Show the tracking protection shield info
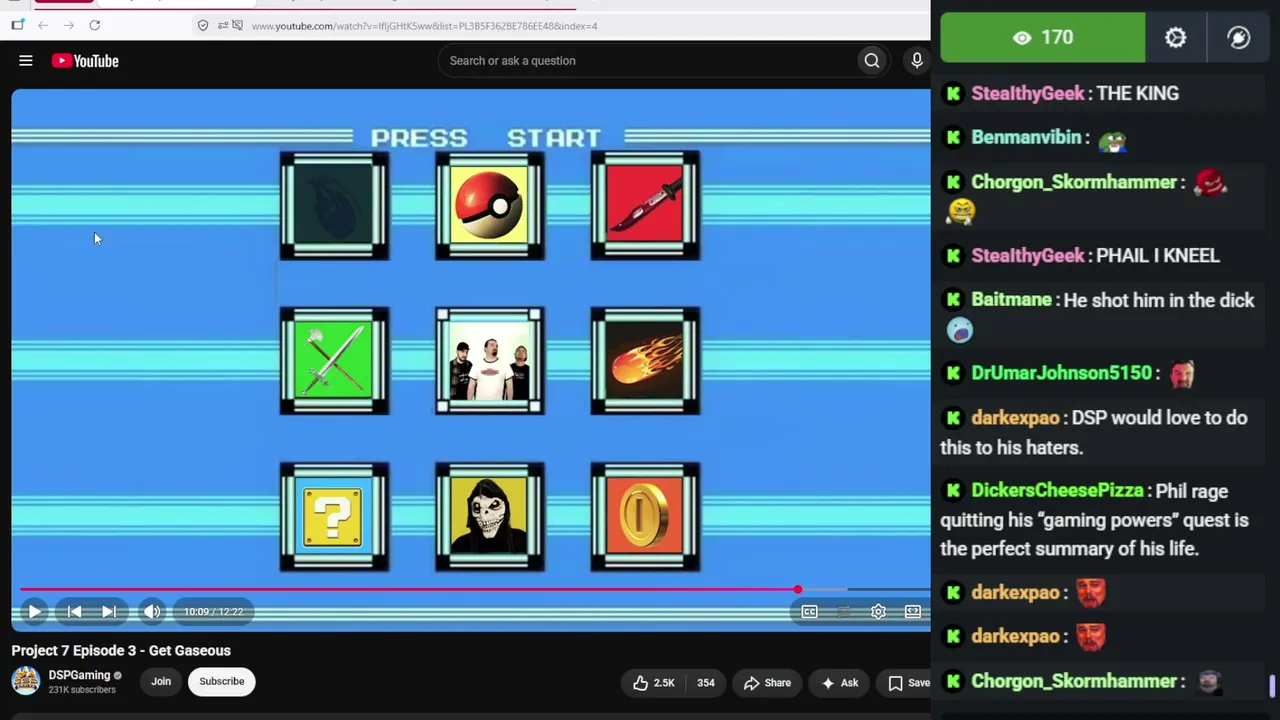Image resolution: width=1280 pixels, height=720 pixels. pyautogui.click(x=203, y=25)
